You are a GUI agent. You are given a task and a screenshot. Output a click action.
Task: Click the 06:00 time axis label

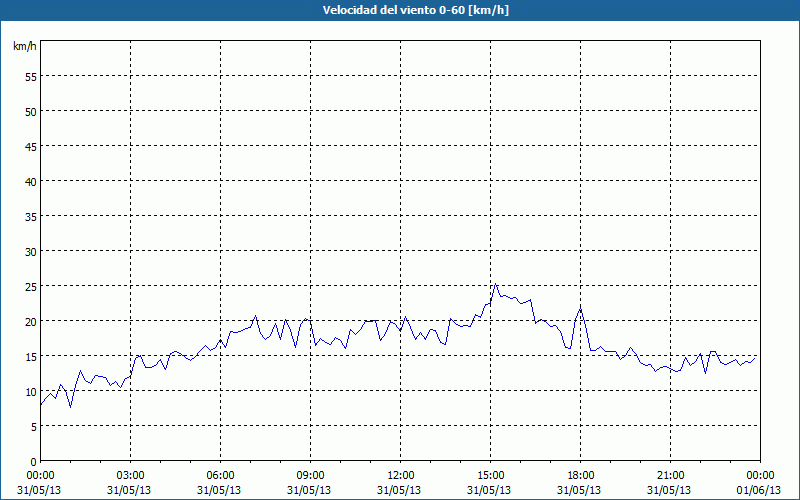tap(220, 476)
